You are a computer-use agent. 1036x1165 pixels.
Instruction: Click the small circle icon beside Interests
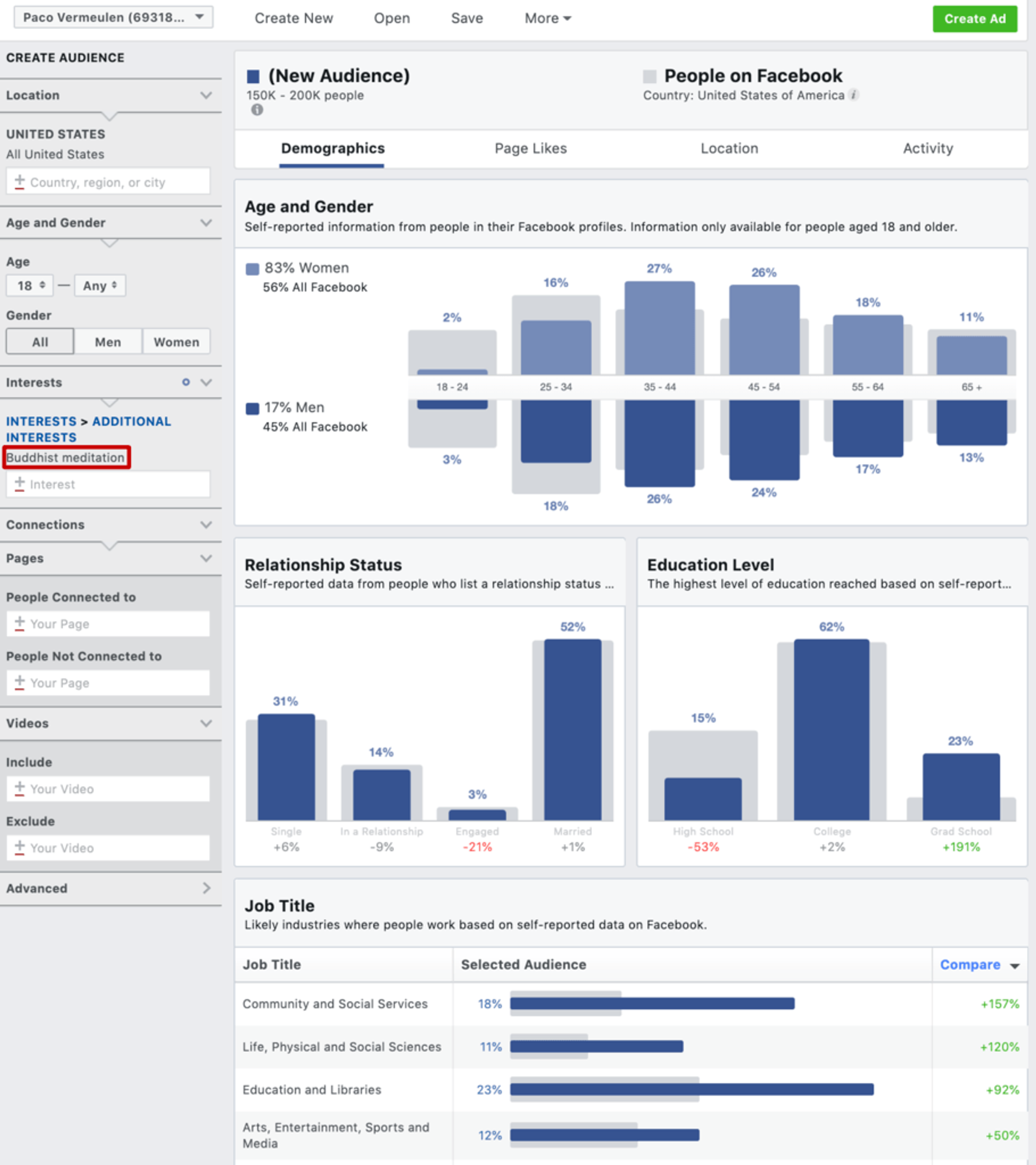tap(186, 383)
